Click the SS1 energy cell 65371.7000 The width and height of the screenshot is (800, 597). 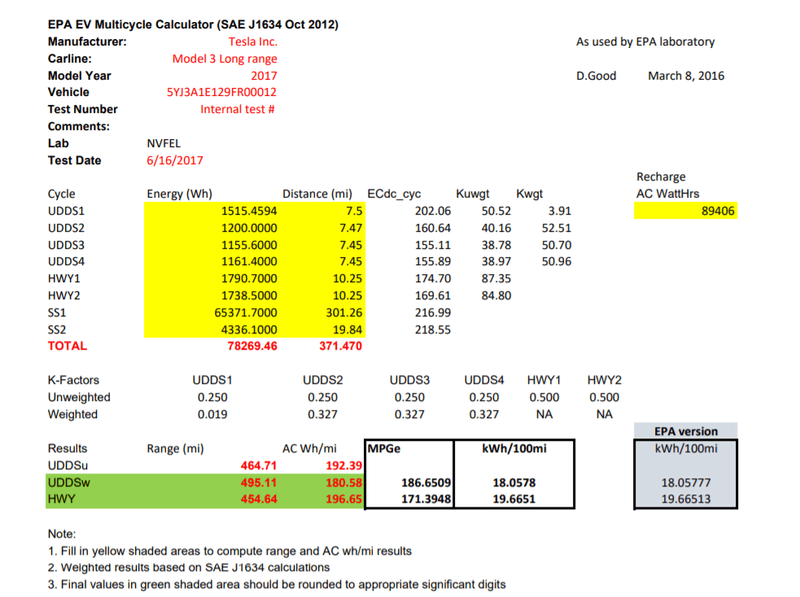pyautogui.click(x=245, y=312)
